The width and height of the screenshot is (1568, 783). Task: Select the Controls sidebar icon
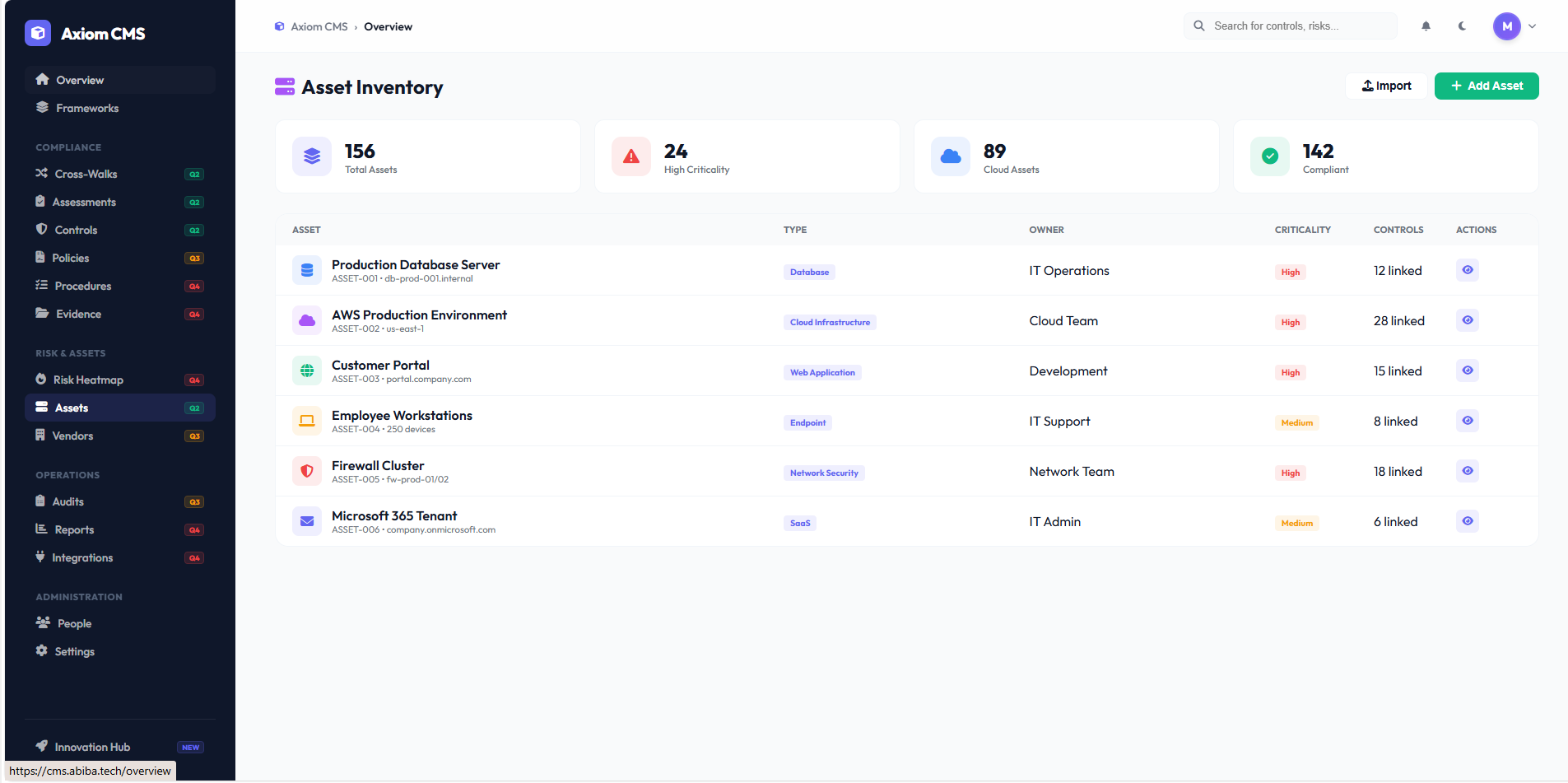(x=41, y=230)
